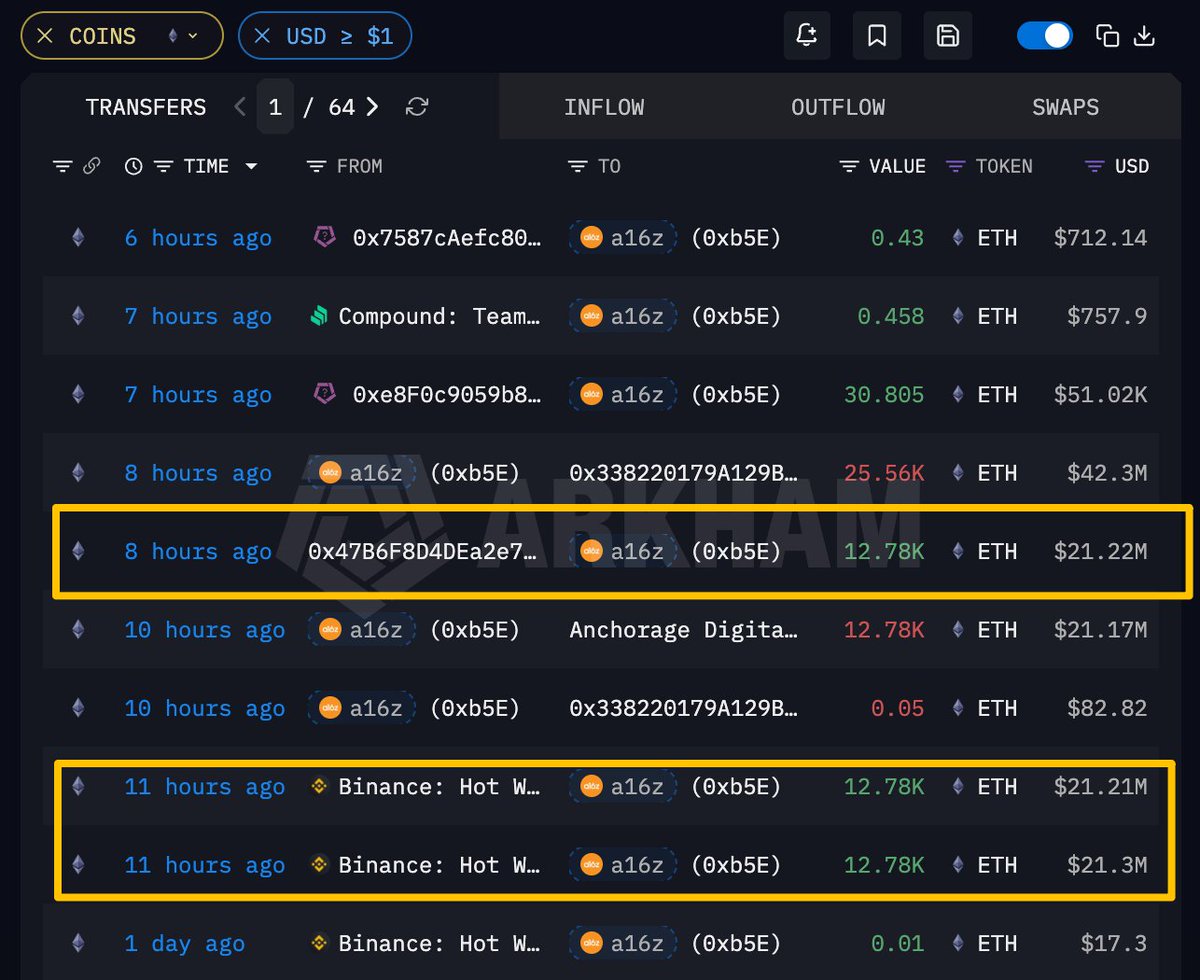The height and width of the screenshot is (980, 1200).
Task: Sort by TIME dropdown arrow
Action: (x=251, y=166)
